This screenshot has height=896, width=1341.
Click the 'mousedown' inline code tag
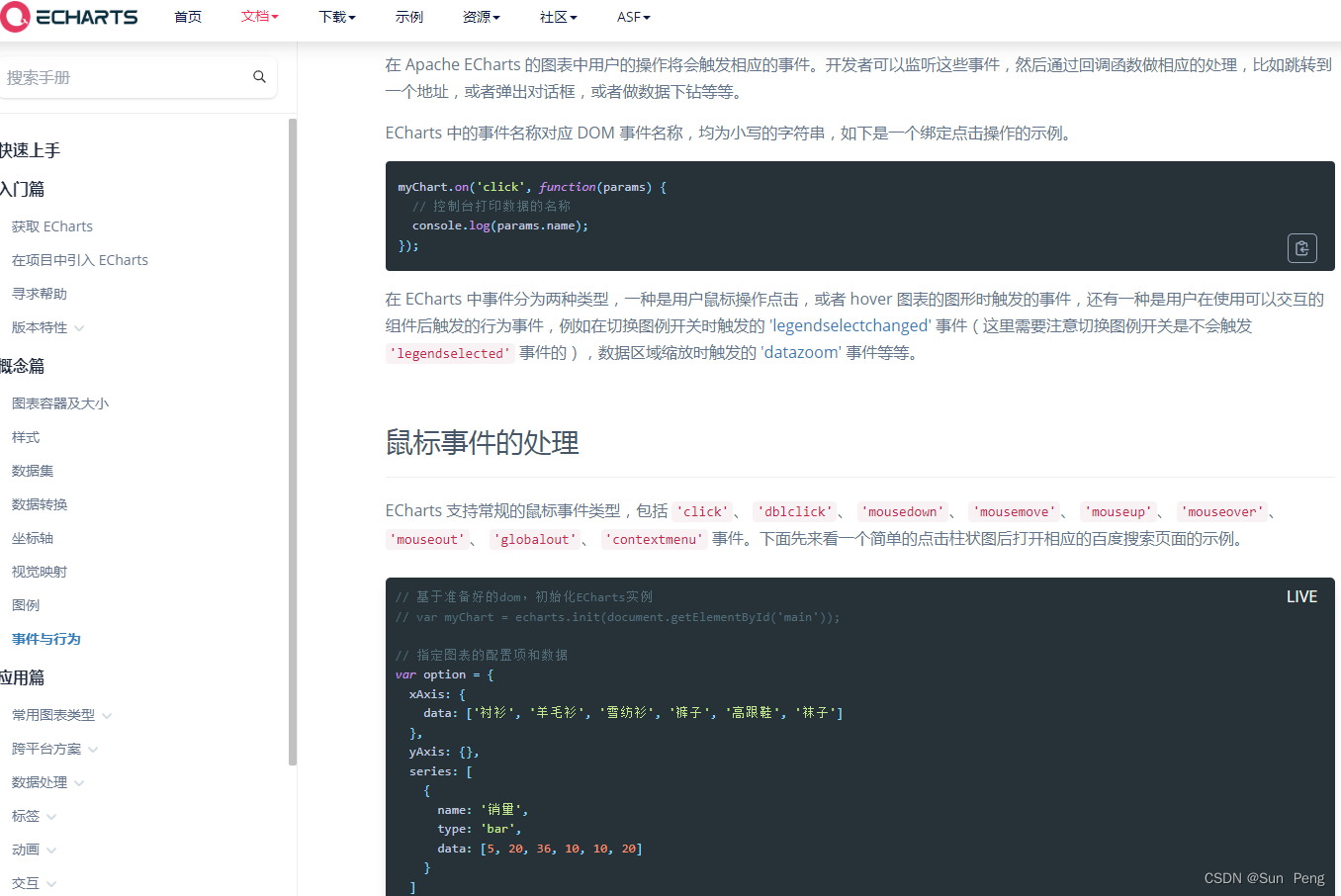[904, 511]
